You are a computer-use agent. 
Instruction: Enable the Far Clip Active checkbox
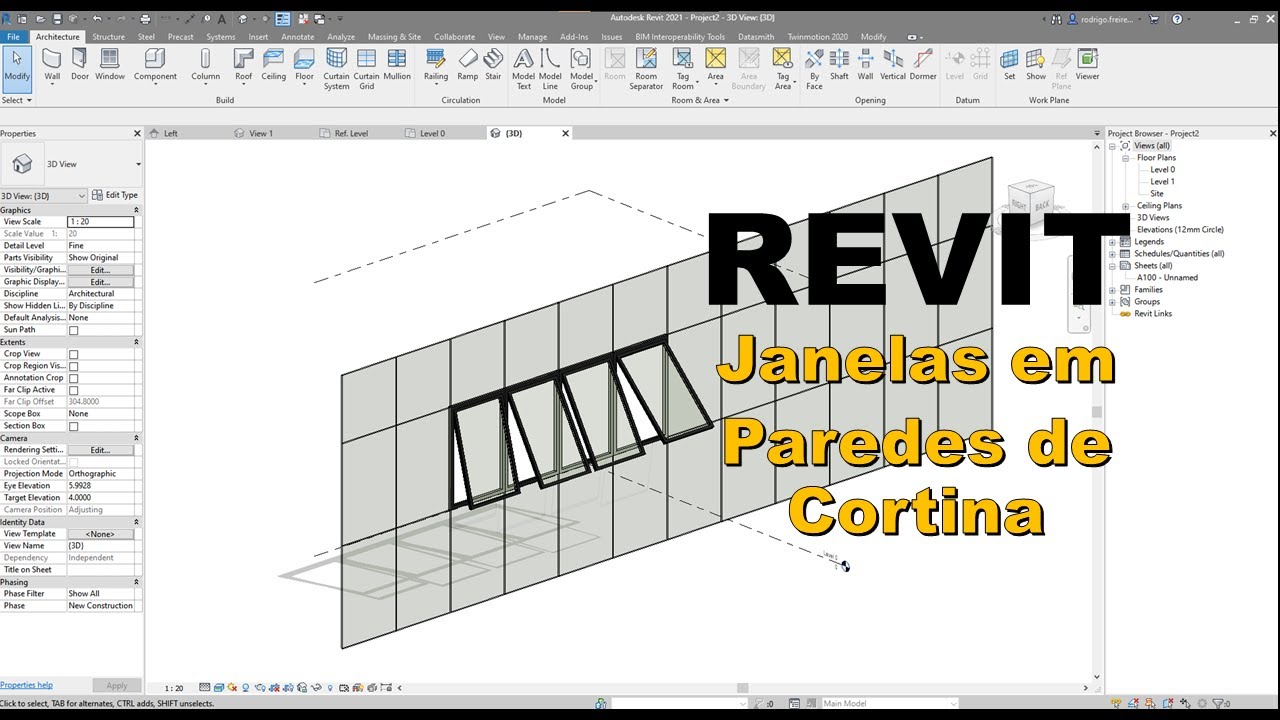tap(73, 390)
